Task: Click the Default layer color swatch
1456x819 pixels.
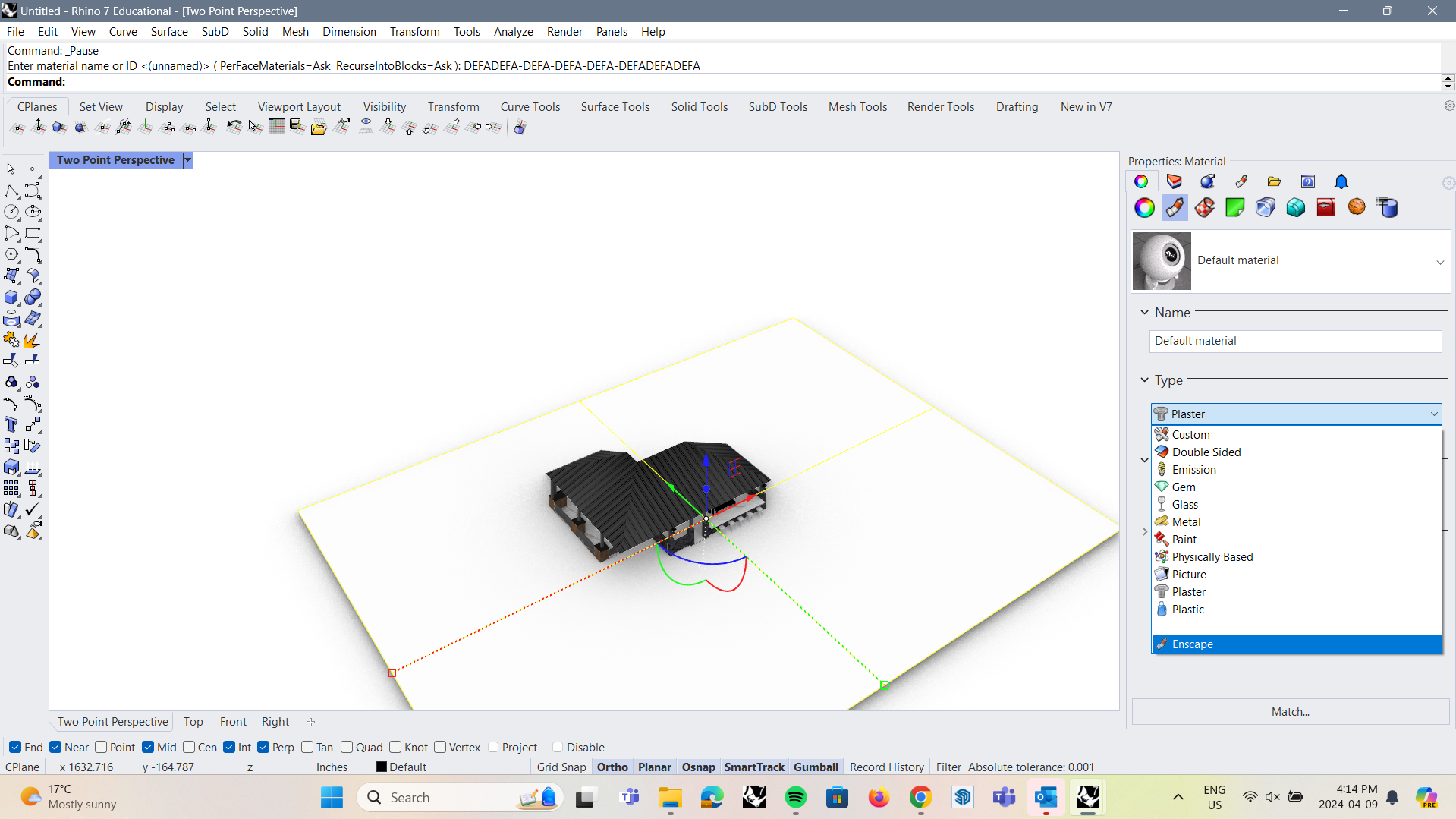Action: [x=383, y=767]
